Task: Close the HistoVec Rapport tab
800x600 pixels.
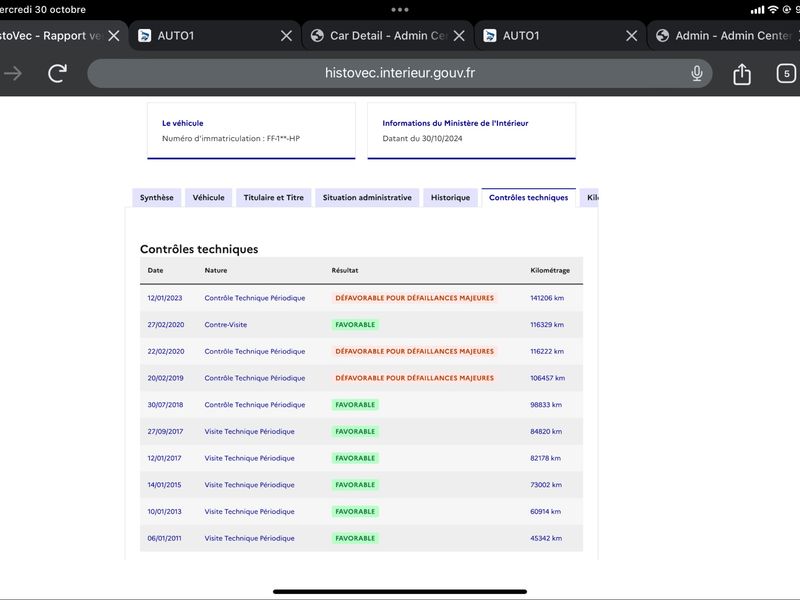Action: (114, 36)
